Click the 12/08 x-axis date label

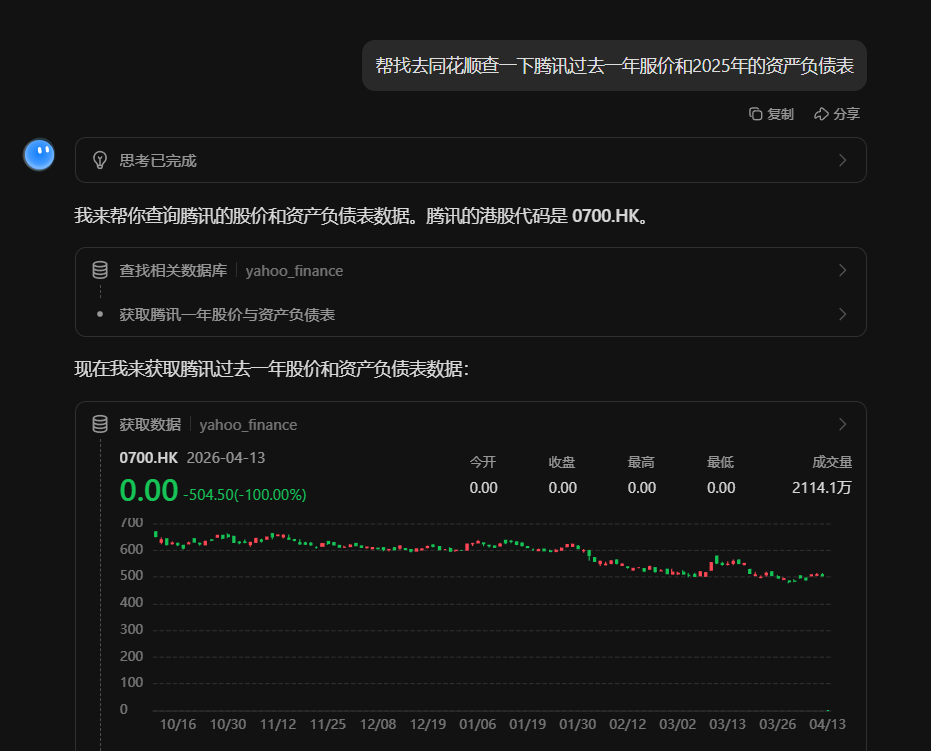tap(378, 724)
